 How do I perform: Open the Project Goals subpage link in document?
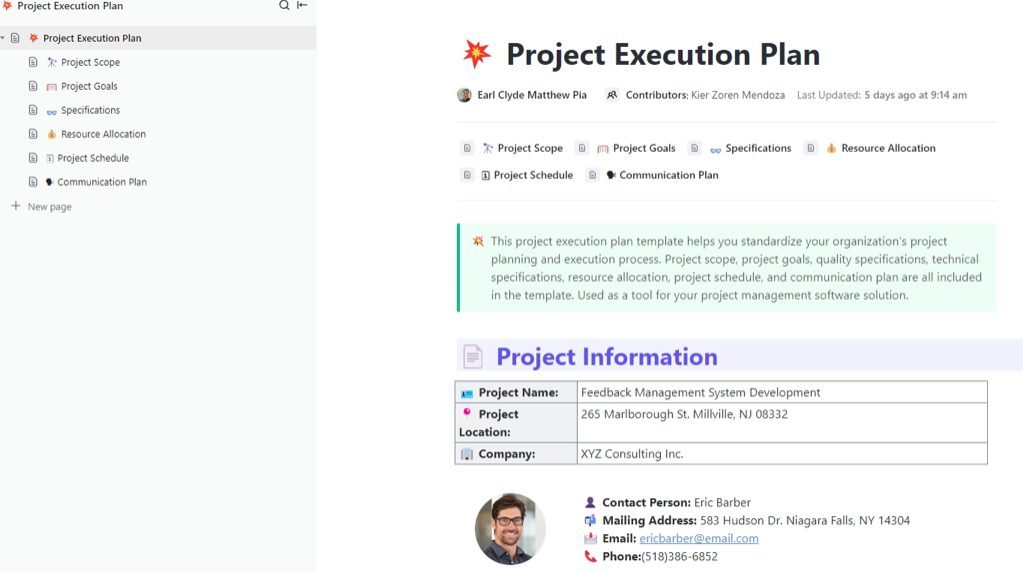tap(644, 148)
